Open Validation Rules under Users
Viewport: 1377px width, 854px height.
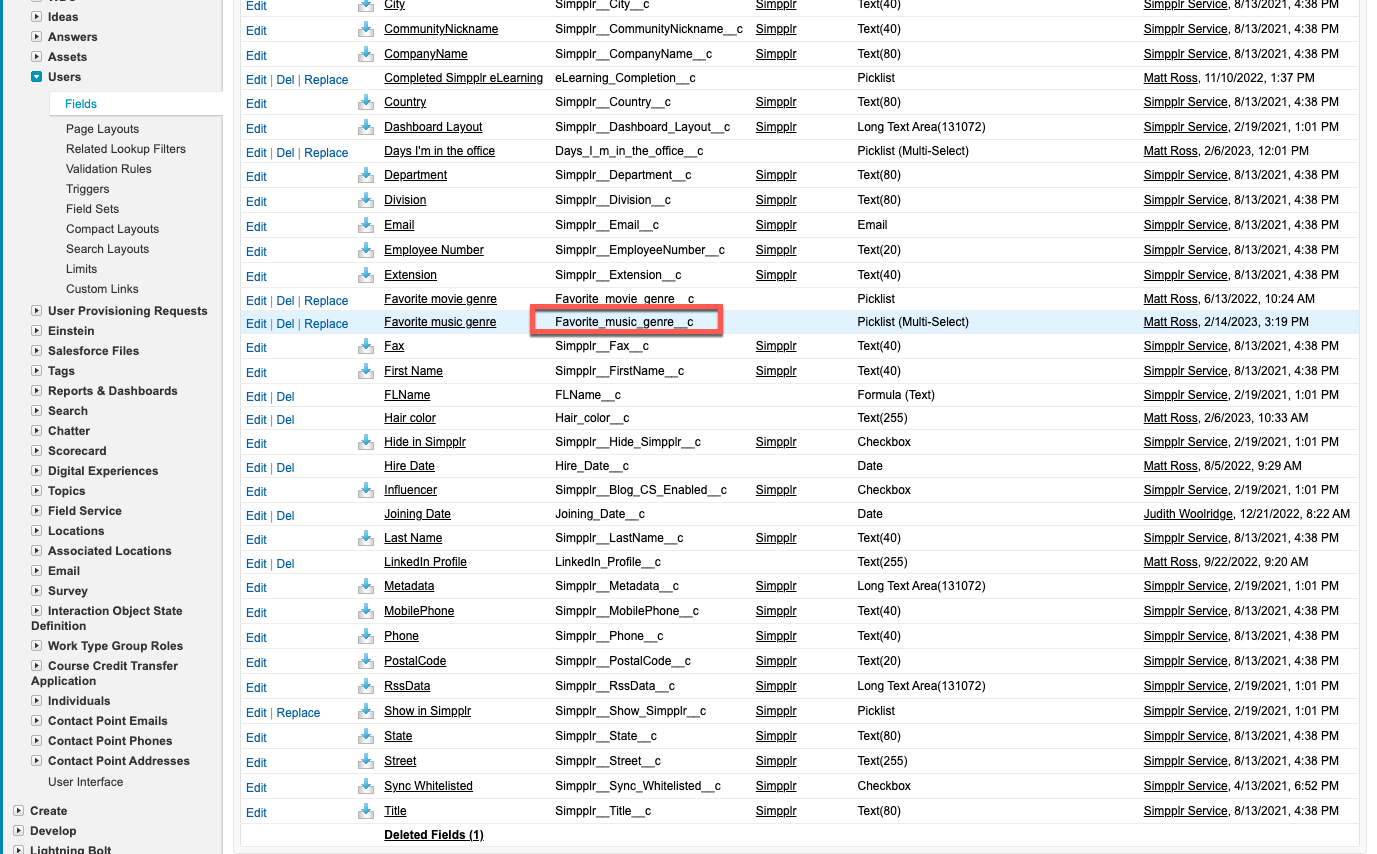pos(109,169)
